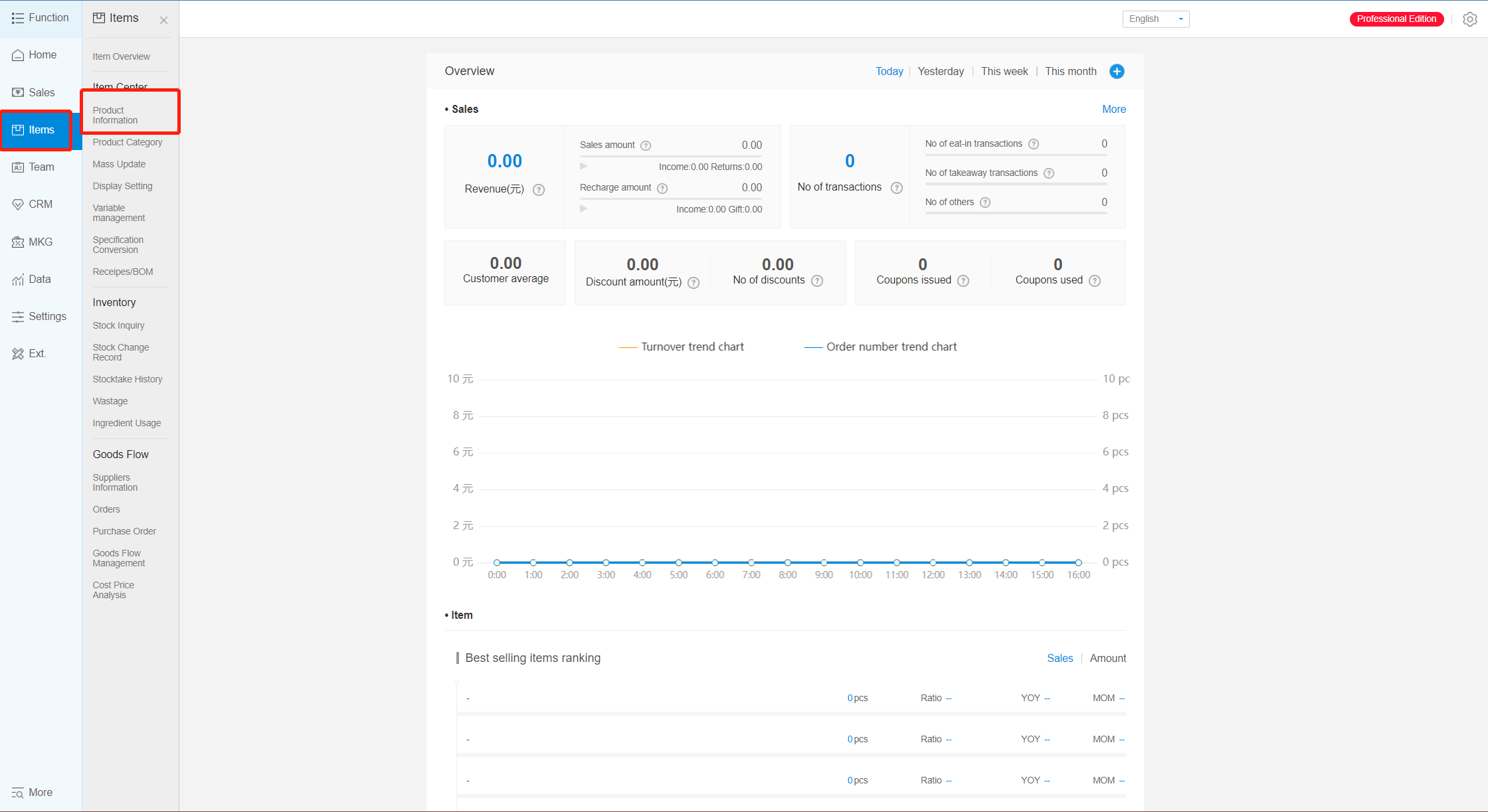The image size is (1488, 812).
Task: Click help icon next to Revenue
Action: click(539, 190)
